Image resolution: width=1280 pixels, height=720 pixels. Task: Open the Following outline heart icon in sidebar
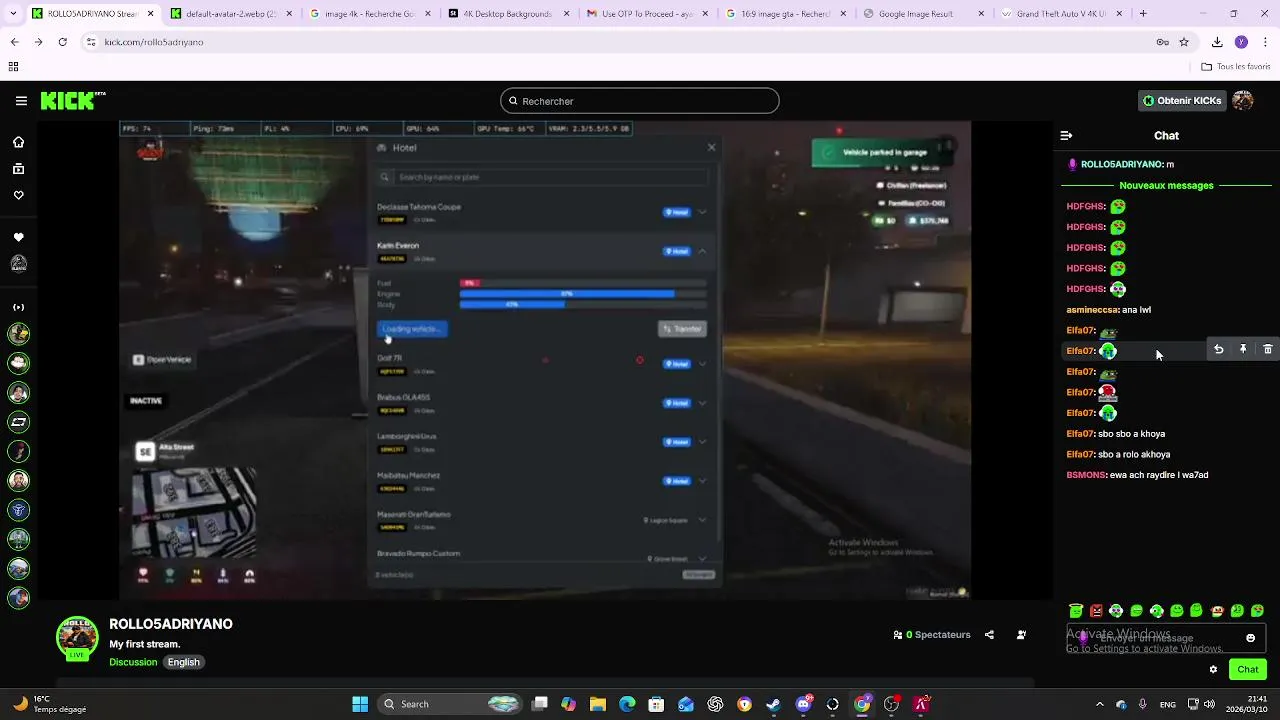click(18, 195)
